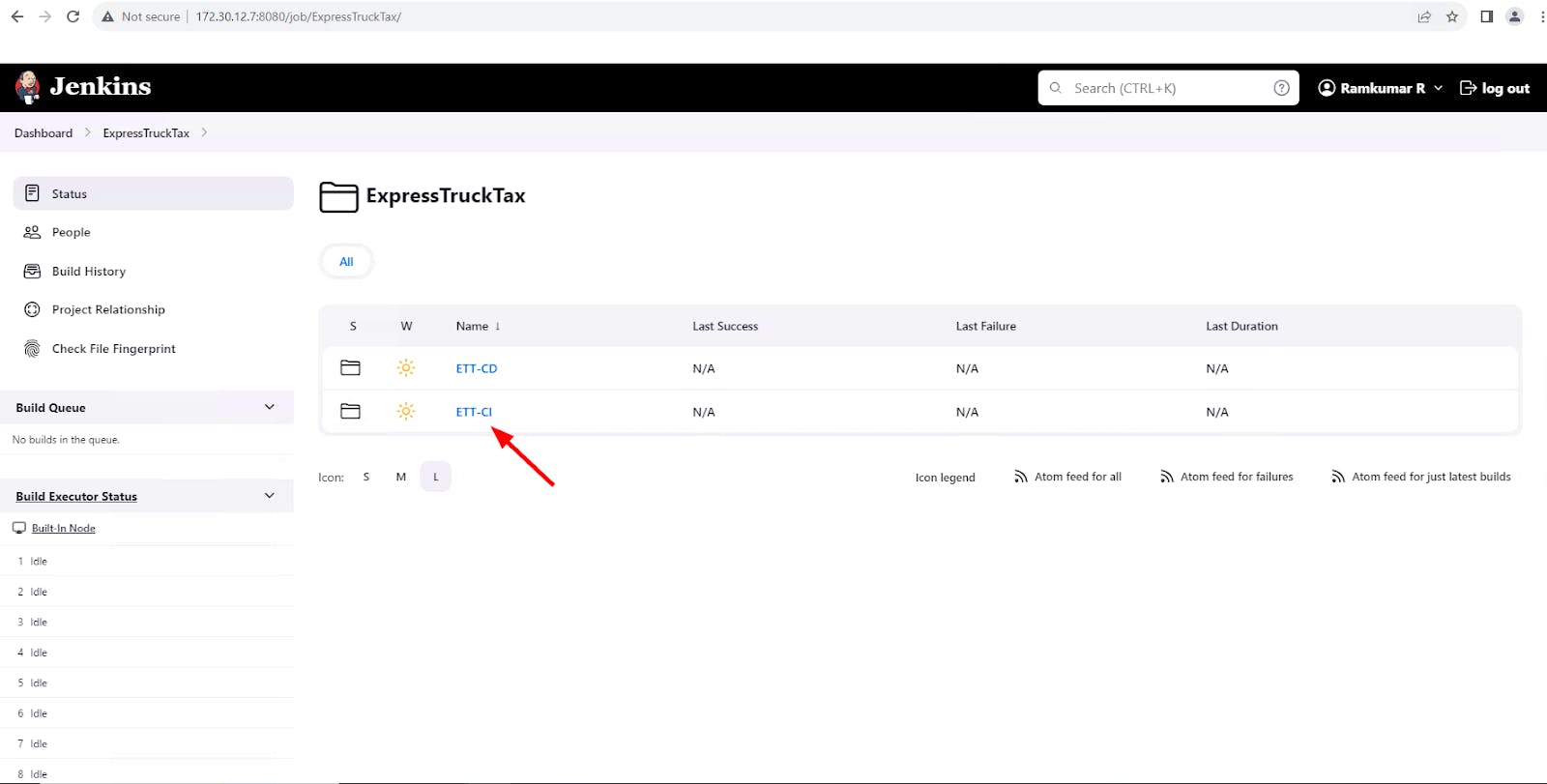The image size is (1547, 784).
Task: Open People in the sidebar
Action: point(153,232)
